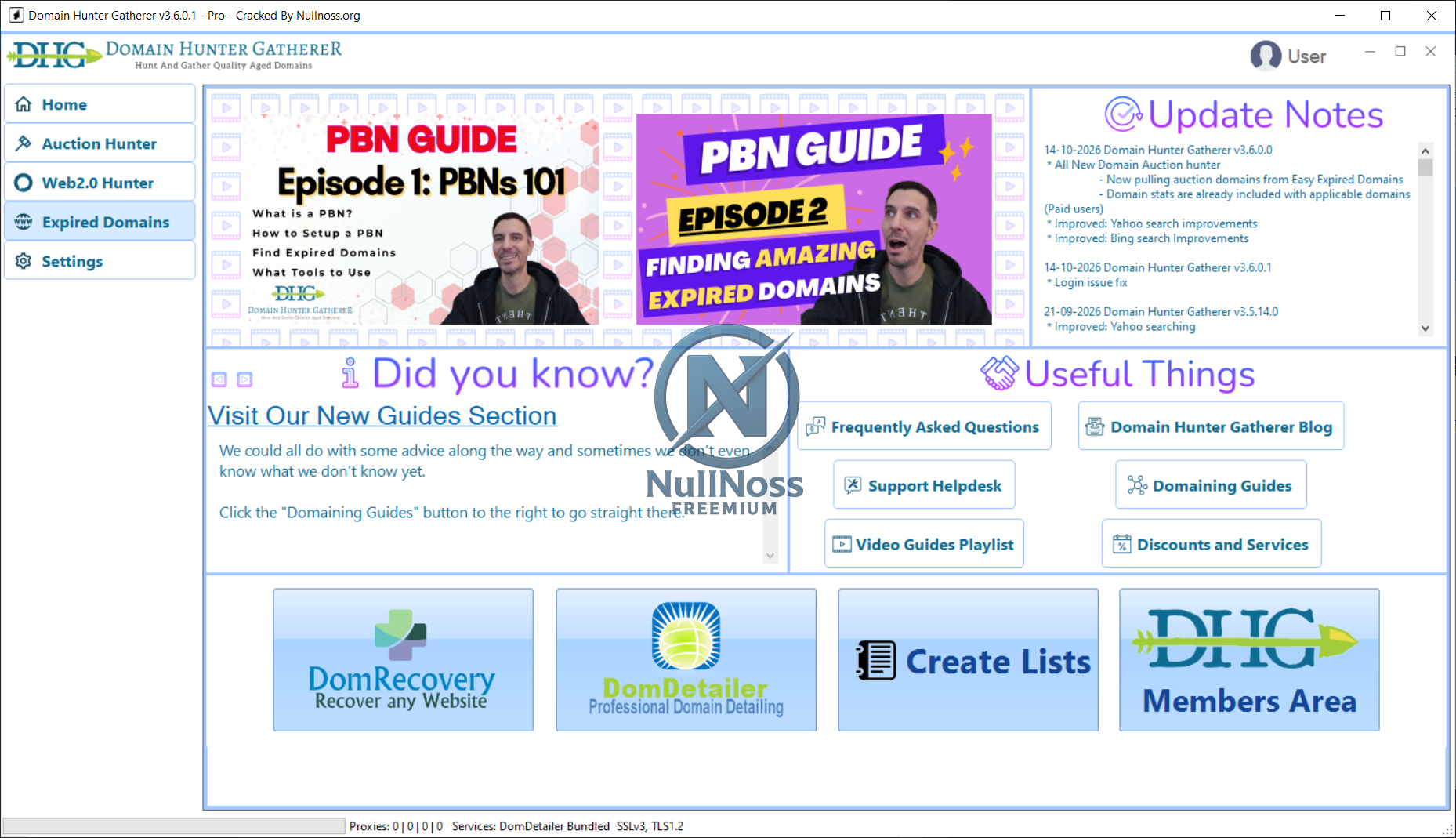Screen dimensions: 1456x838
Task: Switch to Web2.0 Hunter section
Action: pyautogui.click(x=100, y=183)
